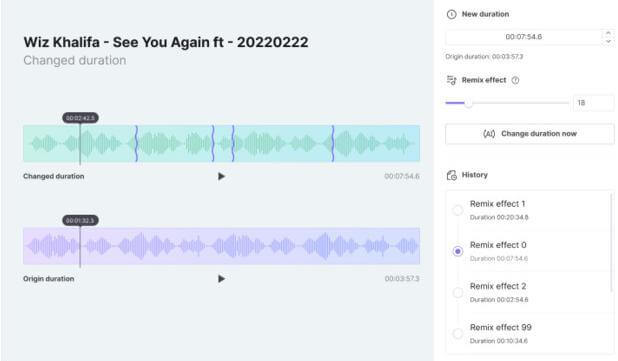Screen dimensions: 618x361
Task: Select Remix effect 2 radio button
Action: coord(458,292)
